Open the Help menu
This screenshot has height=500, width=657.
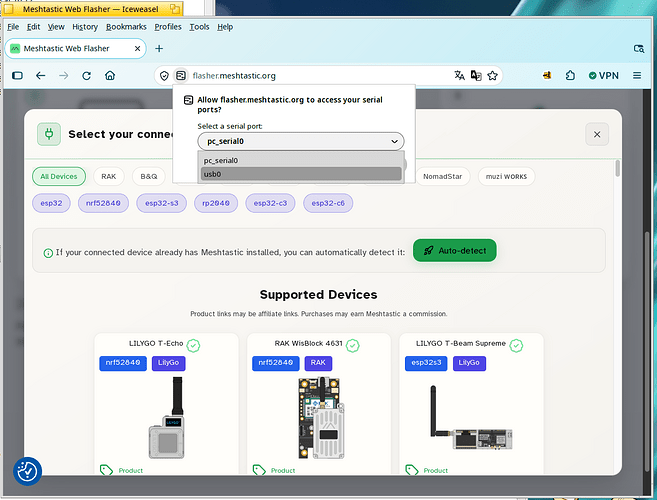(x=225, y=27)
